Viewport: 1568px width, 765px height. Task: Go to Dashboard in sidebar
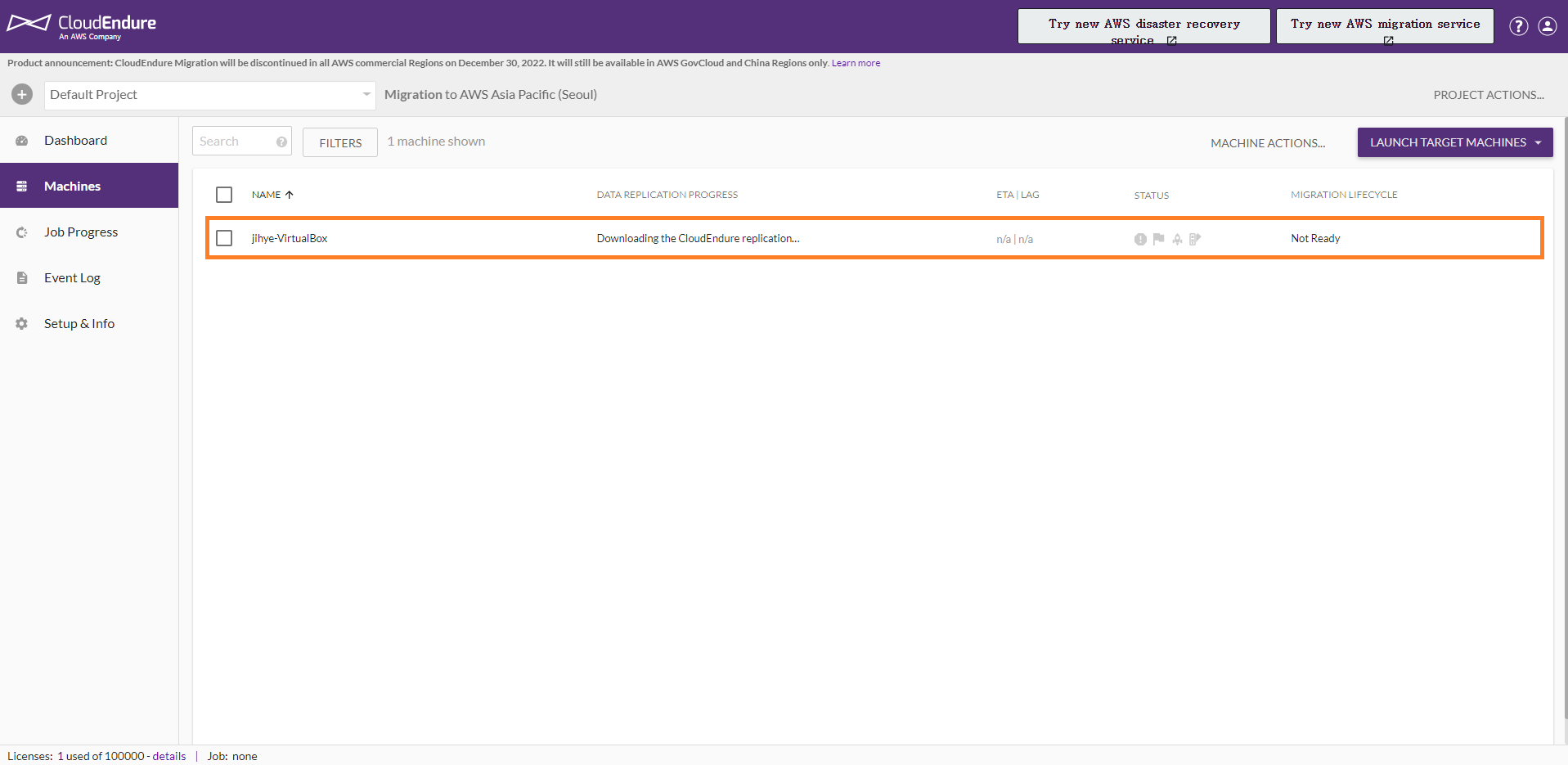(89, 141)
